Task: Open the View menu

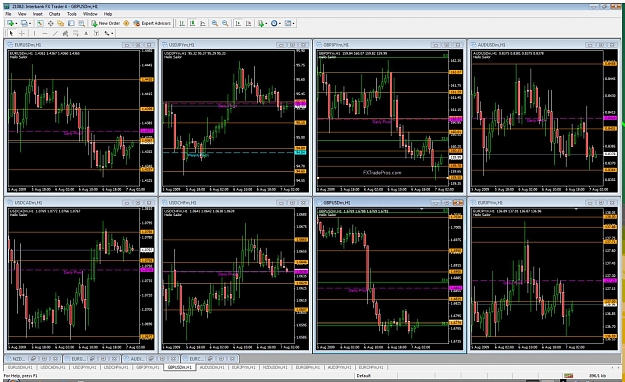Action: click(x=22, y=14)
